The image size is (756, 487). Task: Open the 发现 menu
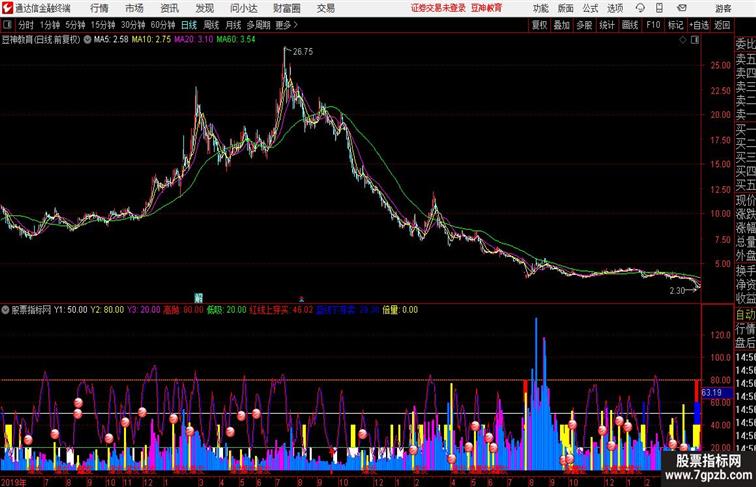pos(204,8)
